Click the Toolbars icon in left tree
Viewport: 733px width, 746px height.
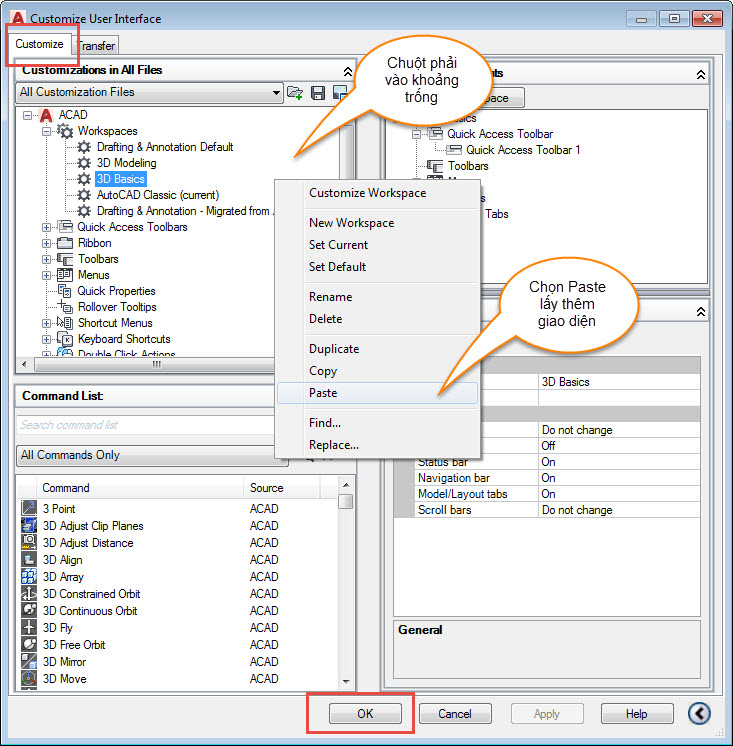pyautogui.click(x=65, y=259)
